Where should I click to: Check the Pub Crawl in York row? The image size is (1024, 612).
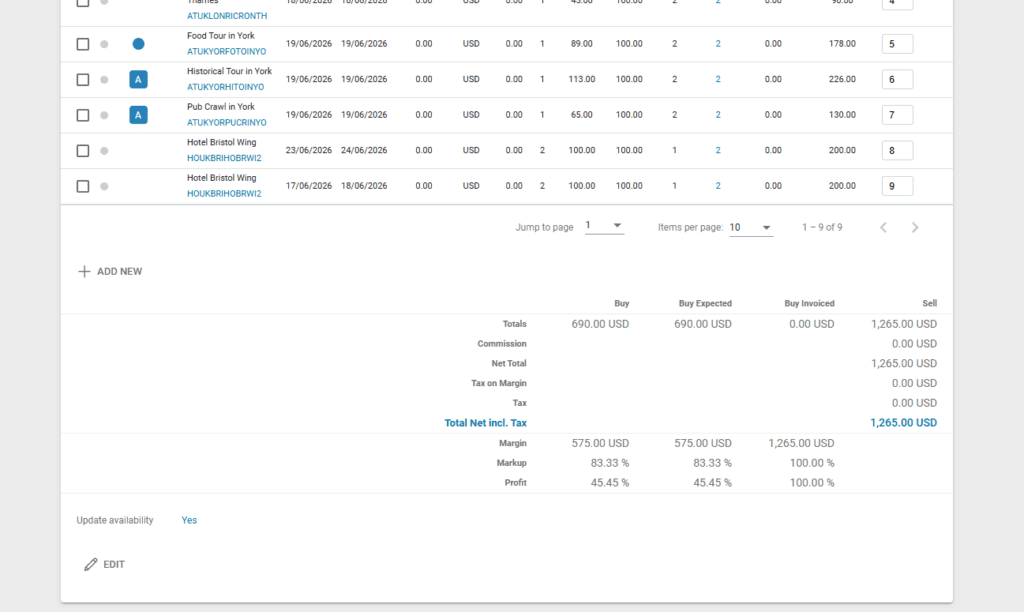click(x=83, y=115)
